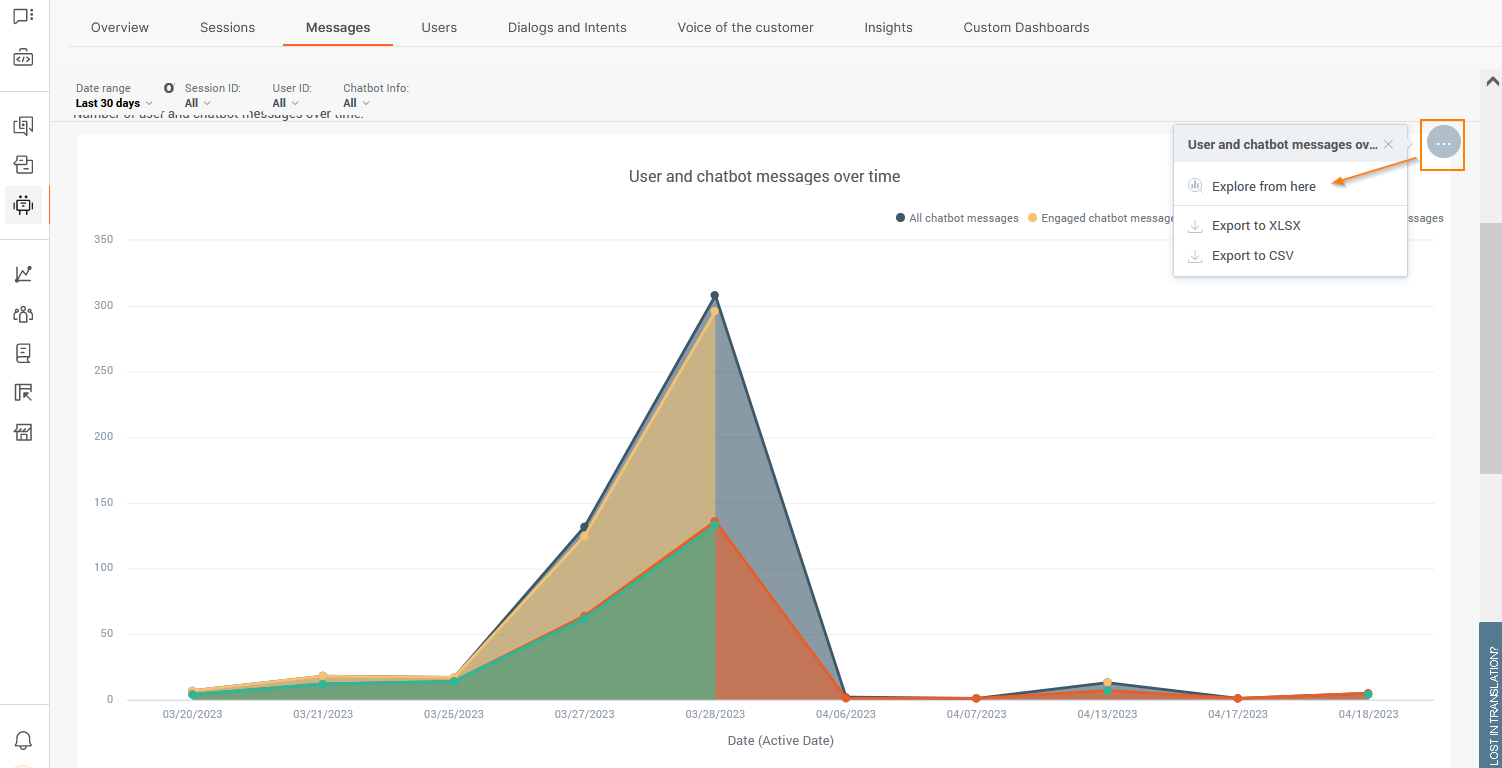Choose Export to CSV from the menu
The height and width of the screenshot is (768, 1502).
tap(1252, 255)
